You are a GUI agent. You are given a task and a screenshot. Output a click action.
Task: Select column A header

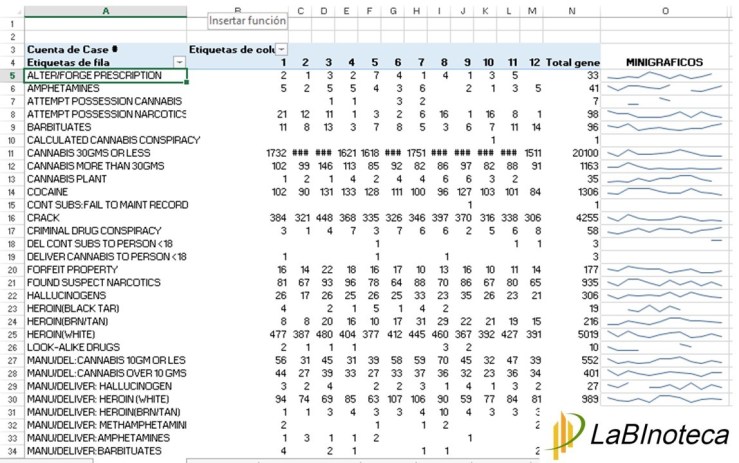coord(106,11)
